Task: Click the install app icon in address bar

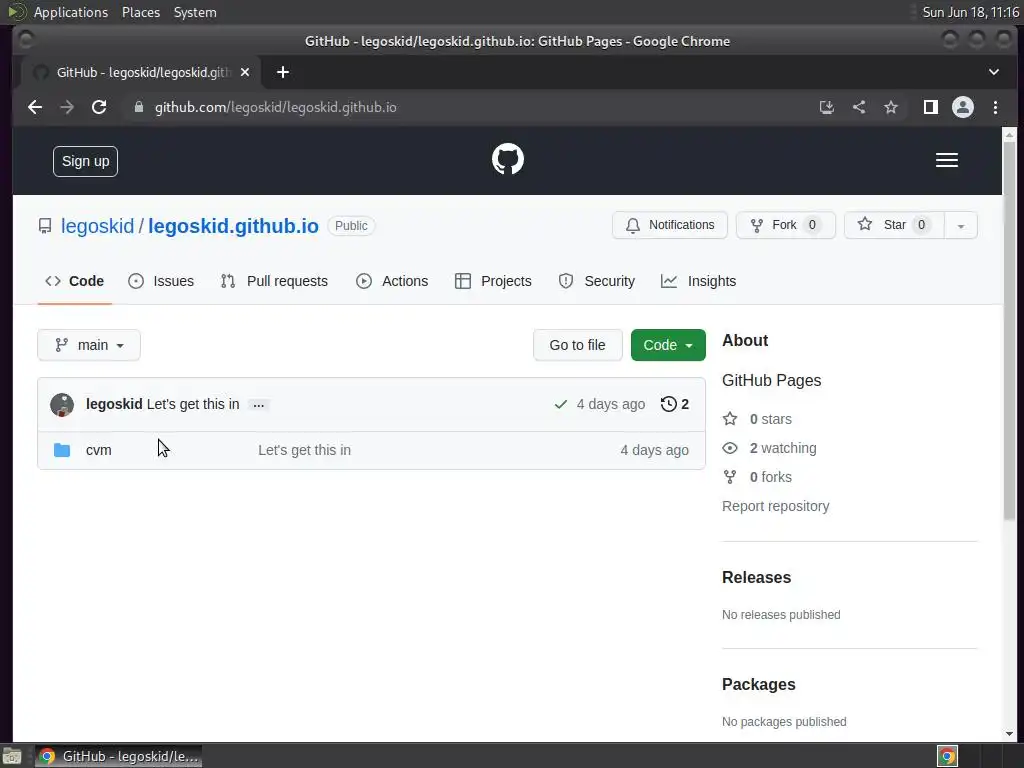Action: (x=827, y=107)
